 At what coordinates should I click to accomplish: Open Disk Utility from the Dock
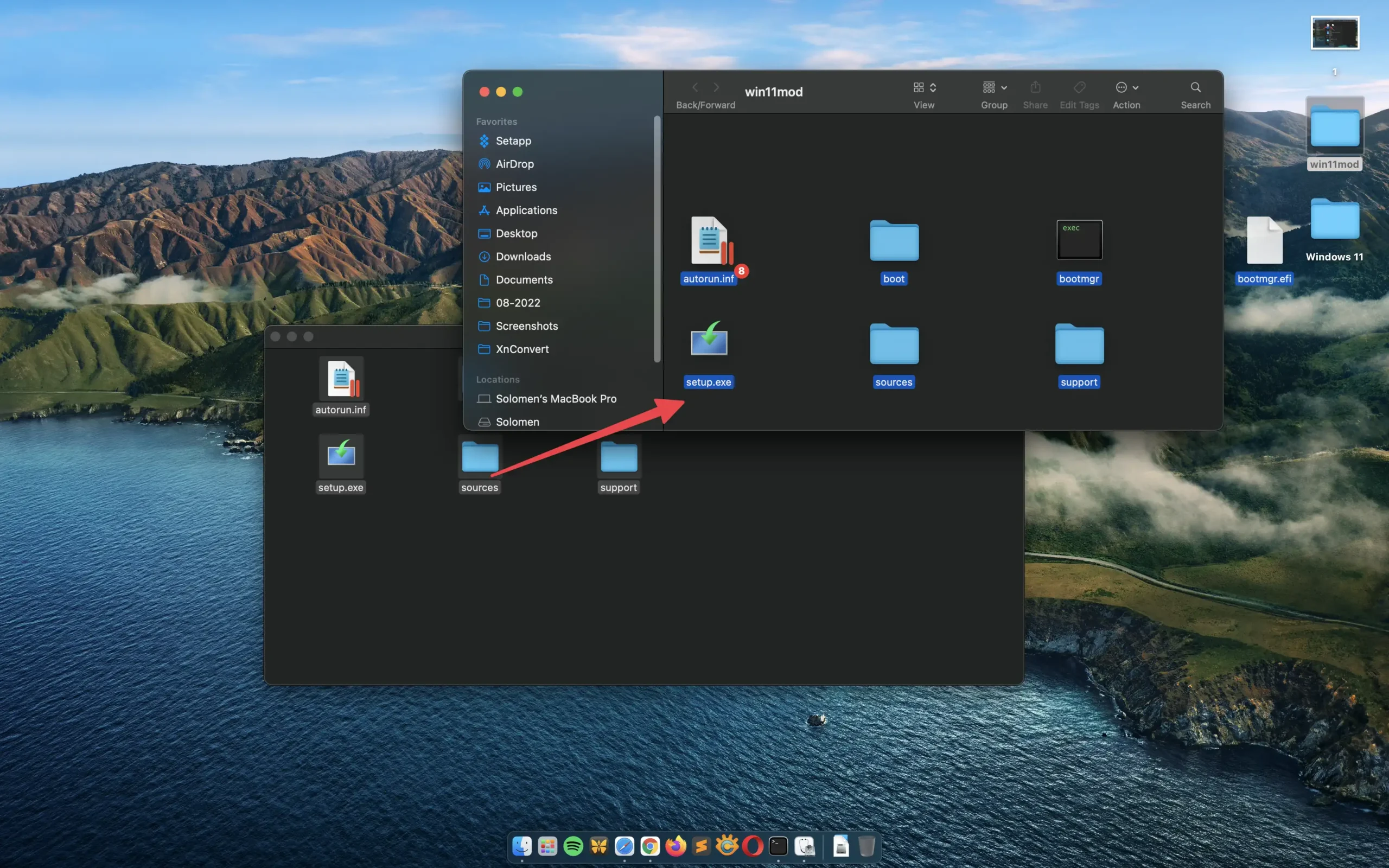(x=804, y=846)
